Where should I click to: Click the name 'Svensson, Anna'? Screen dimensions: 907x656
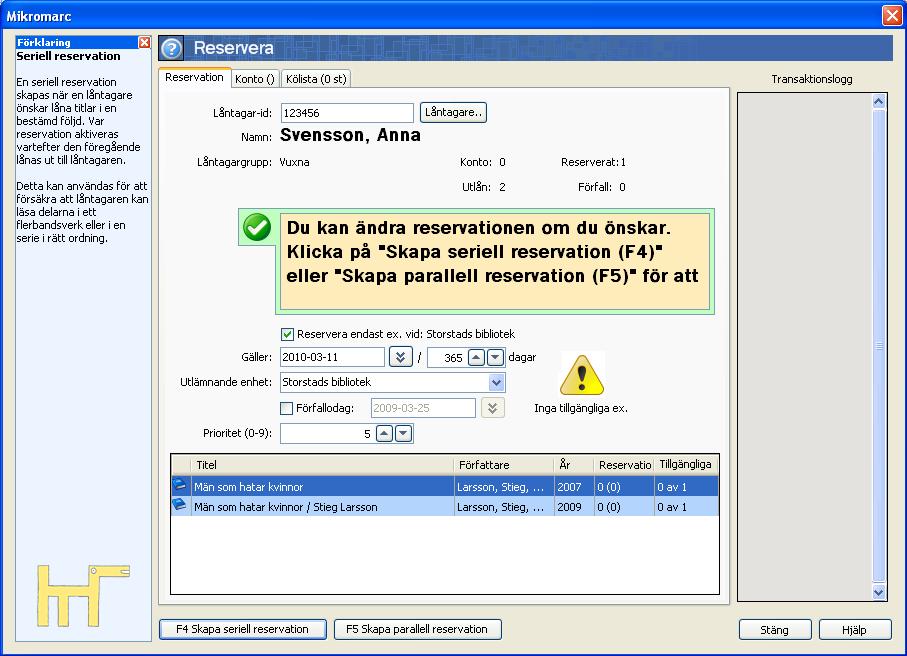(x=350, y=135)
